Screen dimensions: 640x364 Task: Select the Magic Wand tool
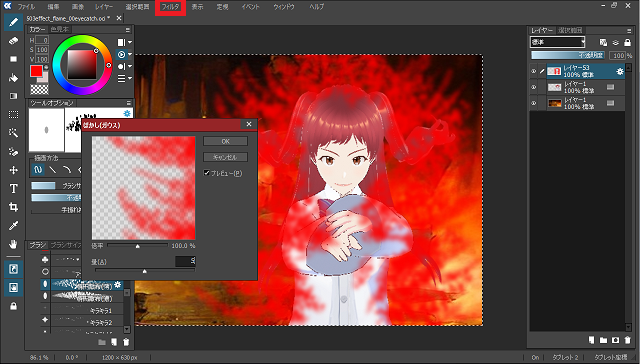coord(13,133)
